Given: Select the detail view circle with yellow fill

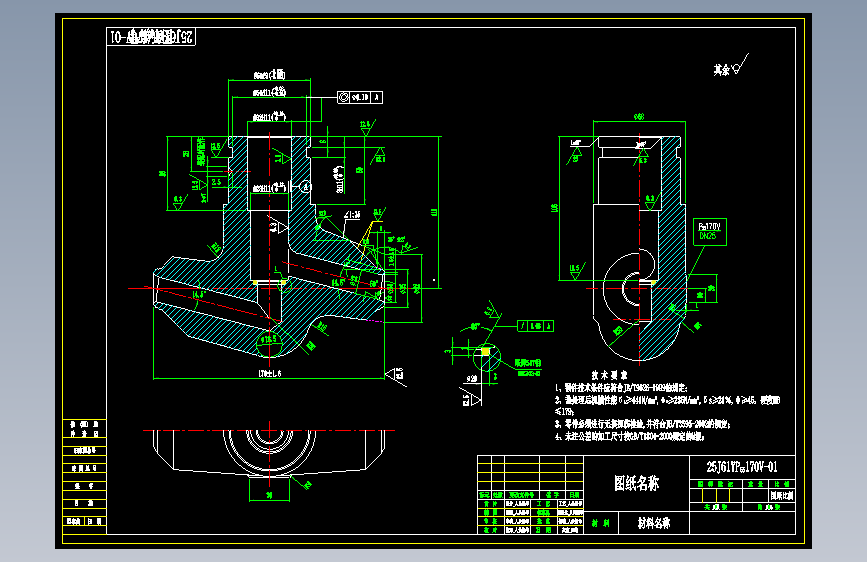Looking at the screenshot, I should click(487, 357).
